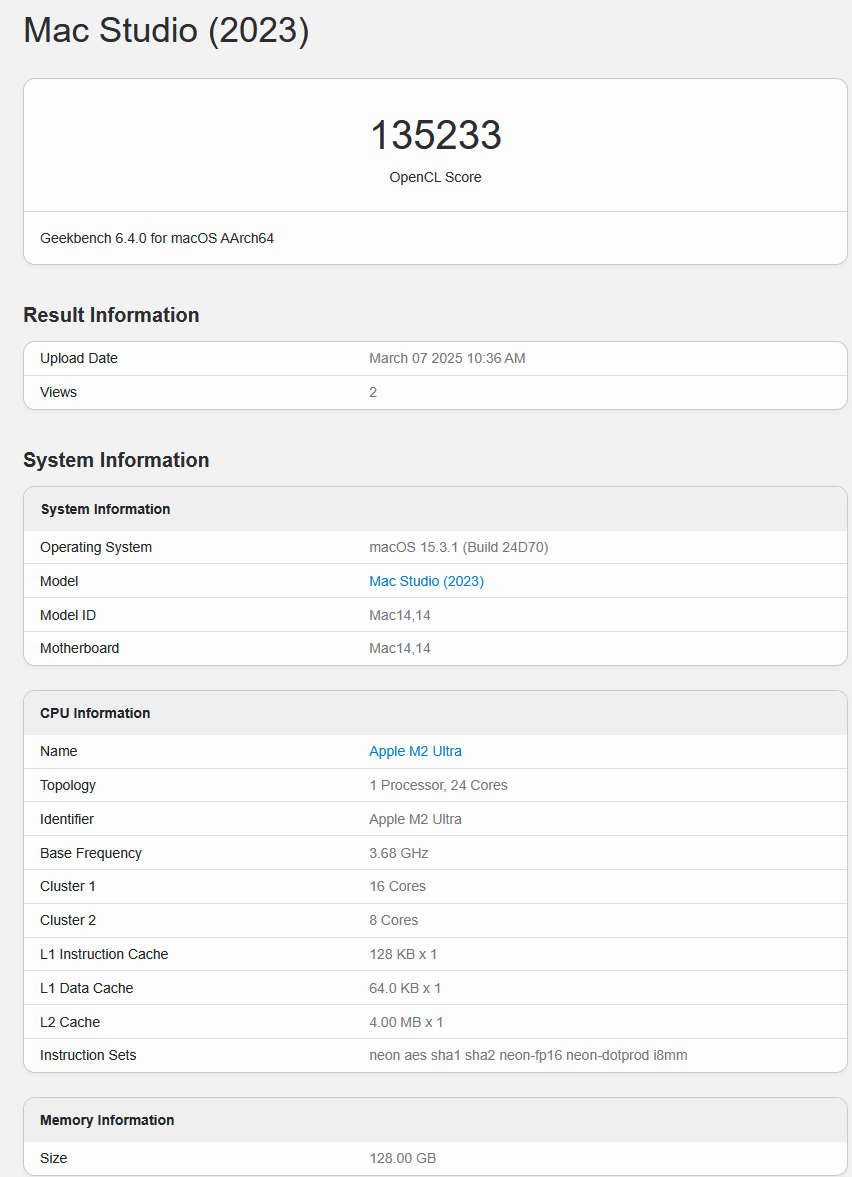Click the Upload Date value
852x1177 pixels.
(447, 358)
